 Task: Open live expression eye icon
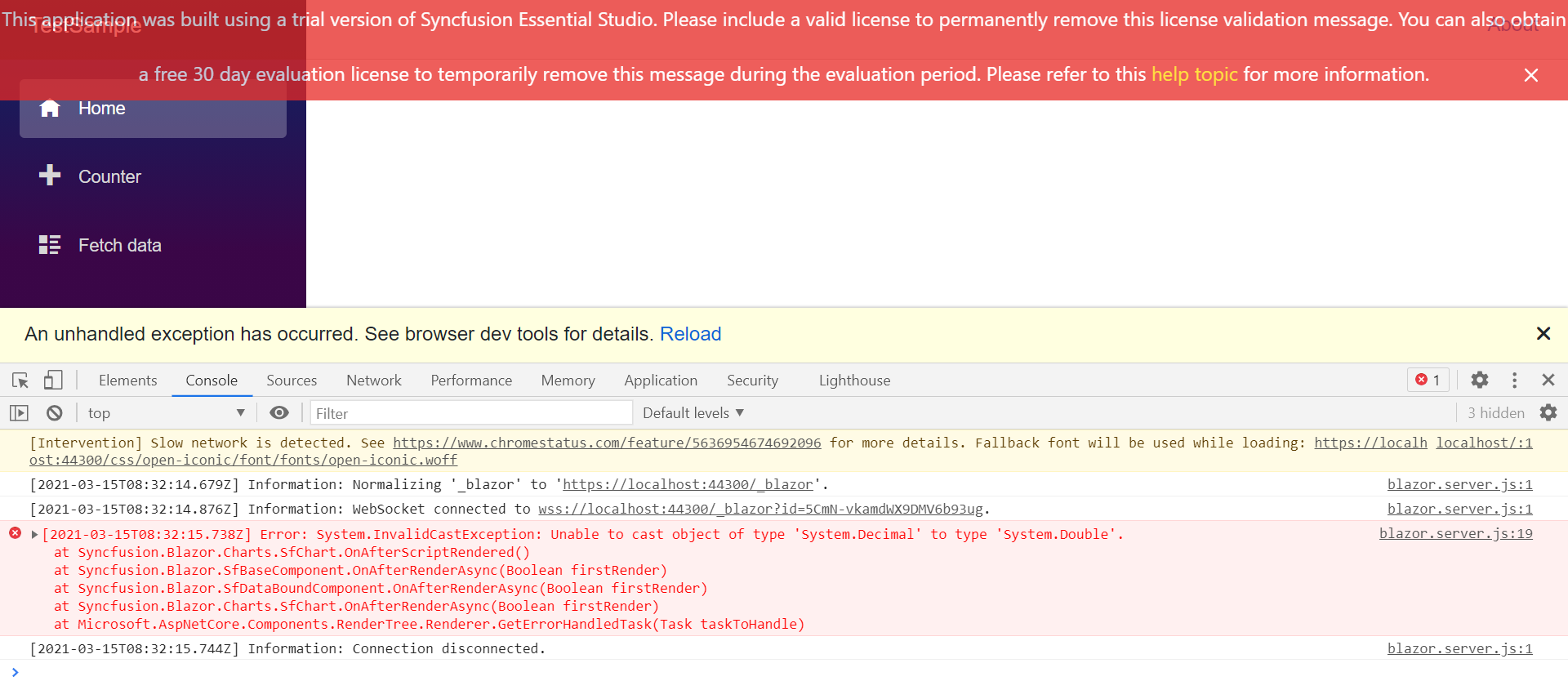pos(279,413)
